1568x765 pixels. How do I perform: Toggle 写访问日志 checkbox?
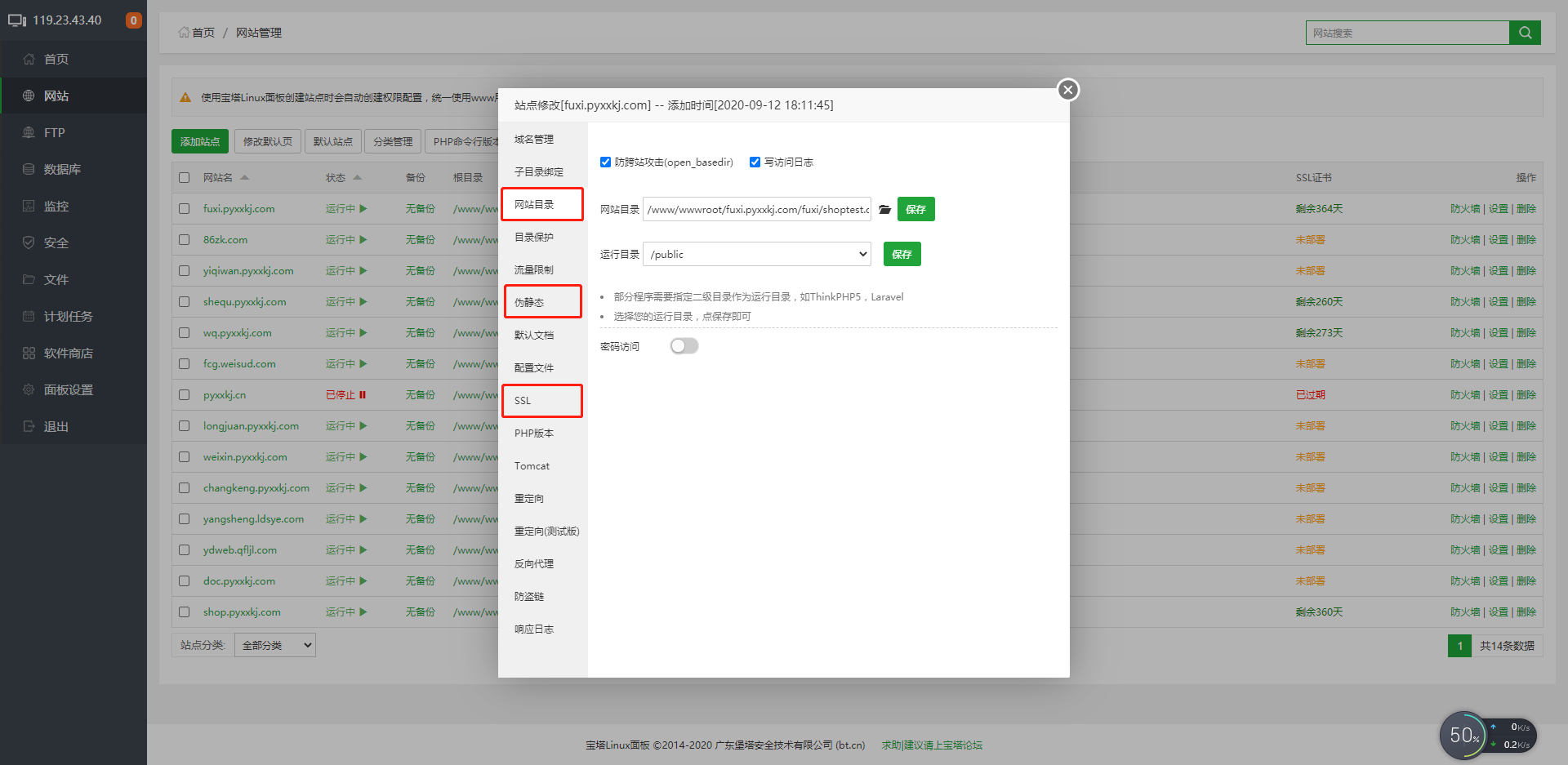click(755, 162)
